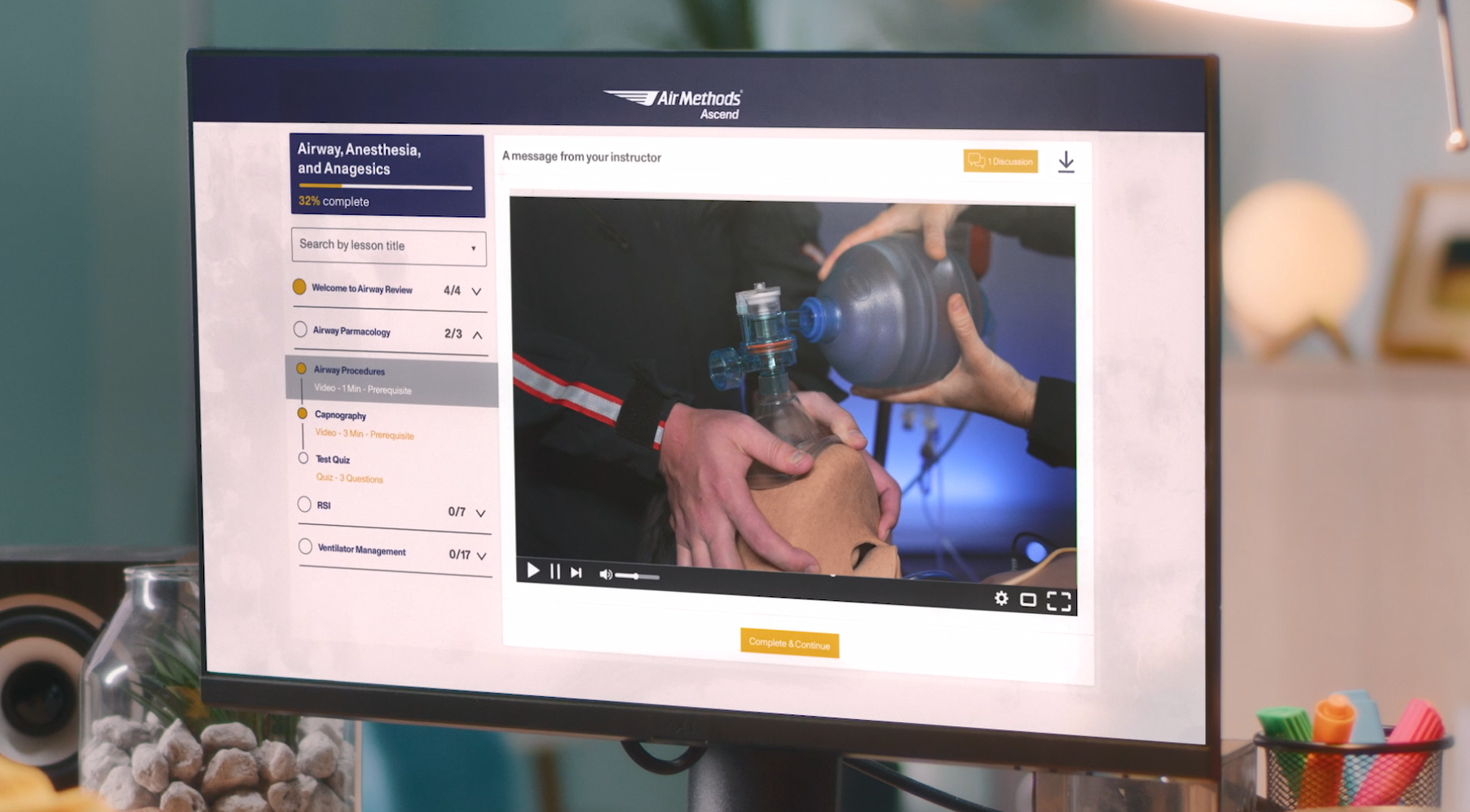The image size is (1470, 812).
Task: Open the Search by lesson title dropdown
Action: click(x=389, y=245)
